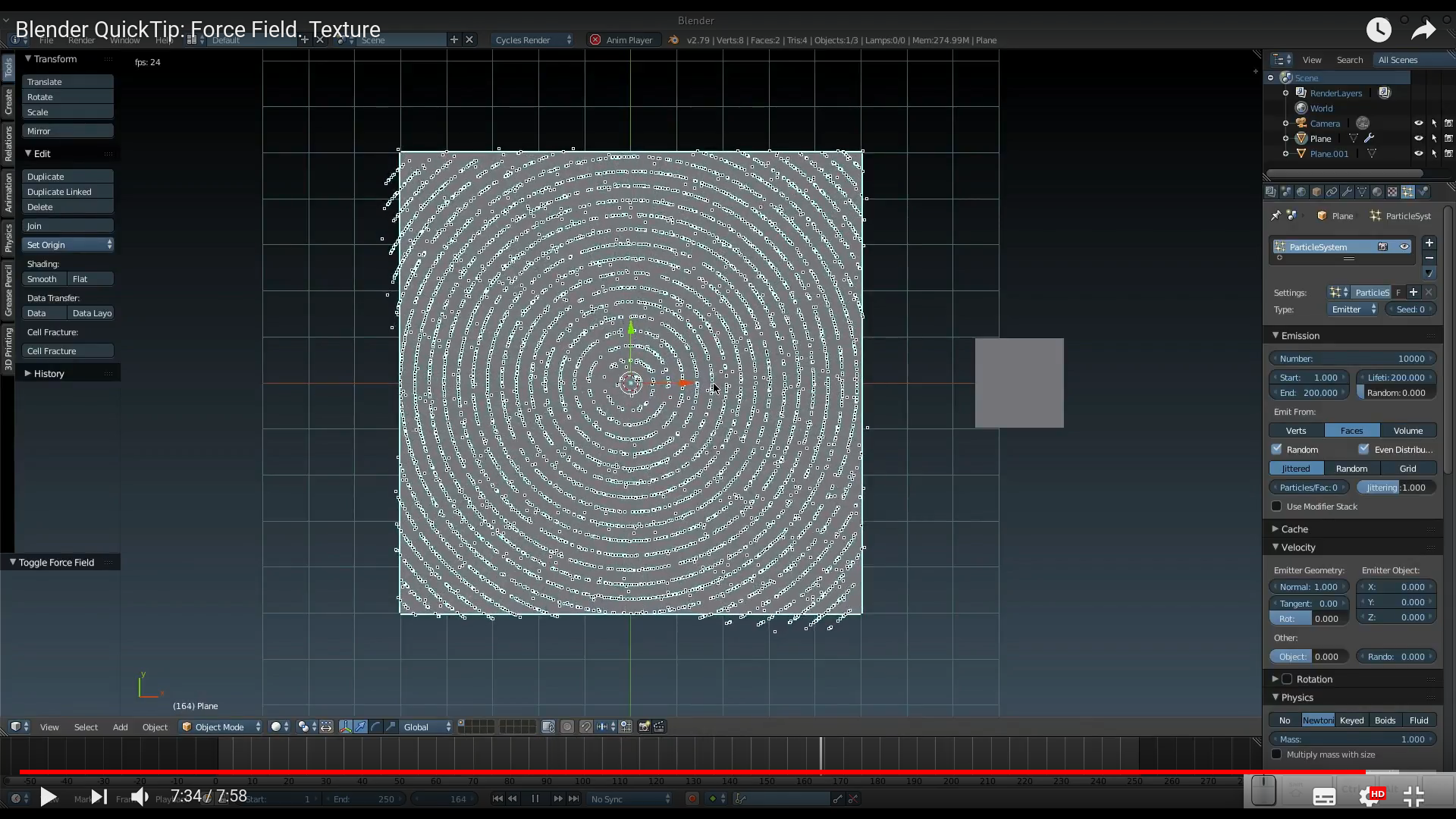Open the Add menu in viewport header
Image resolution: width=1456 pixels, height=819 pixels.
[120, 726]
